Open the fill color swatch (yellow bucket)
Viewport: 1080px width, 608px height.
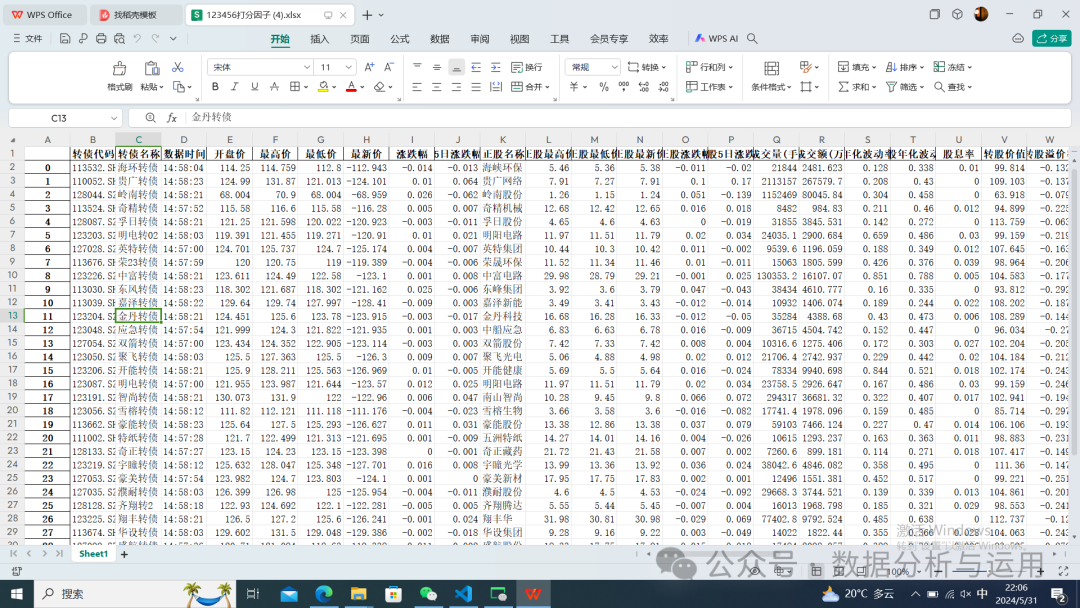(x=323, y=87)
